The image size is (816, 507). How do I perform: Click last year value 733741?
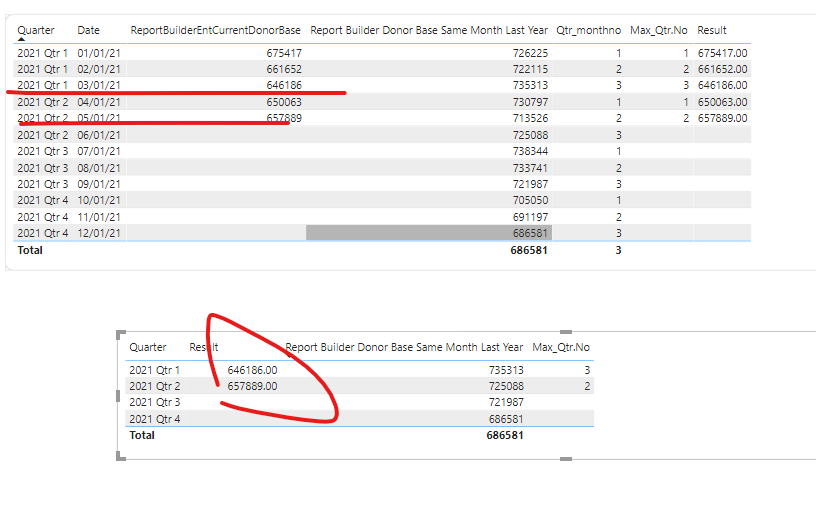coord(530,168)
